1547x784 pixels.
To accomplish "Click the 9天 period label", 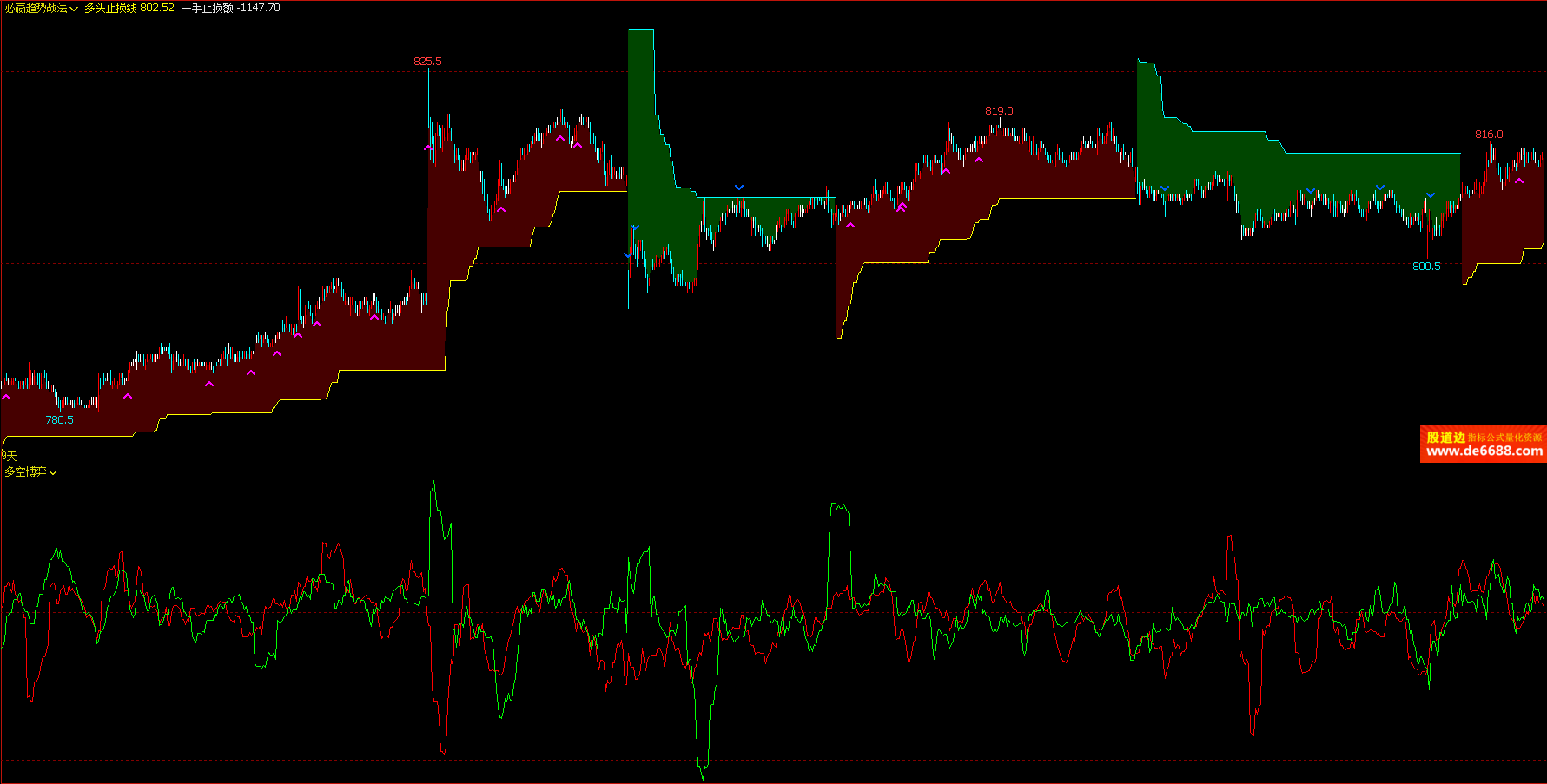I will 9,456.
